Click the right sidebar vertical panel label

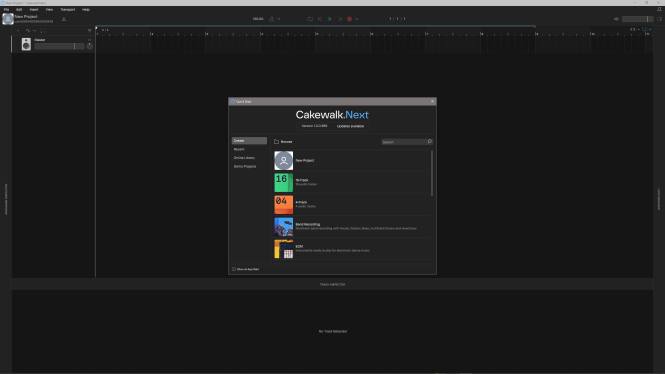[x=659, y=199]
